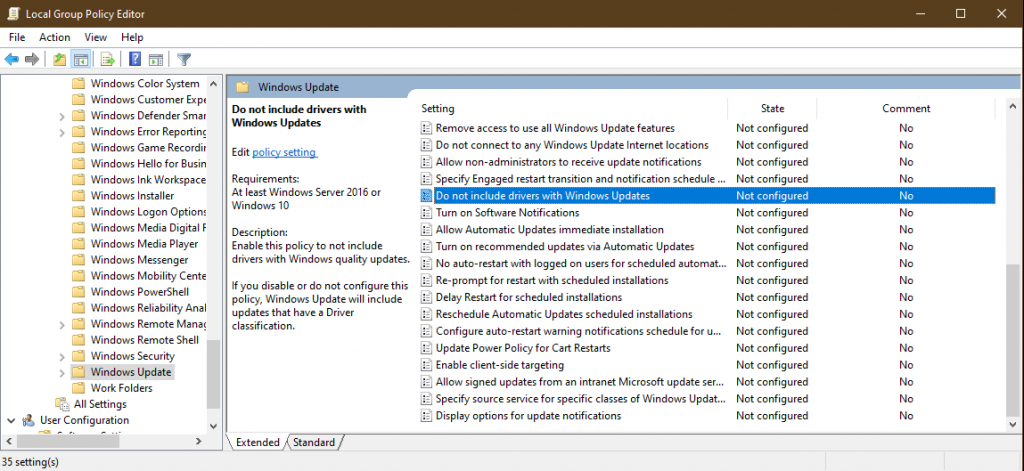Click the settings list vertical scrollbar thumb

[1012, 340]
